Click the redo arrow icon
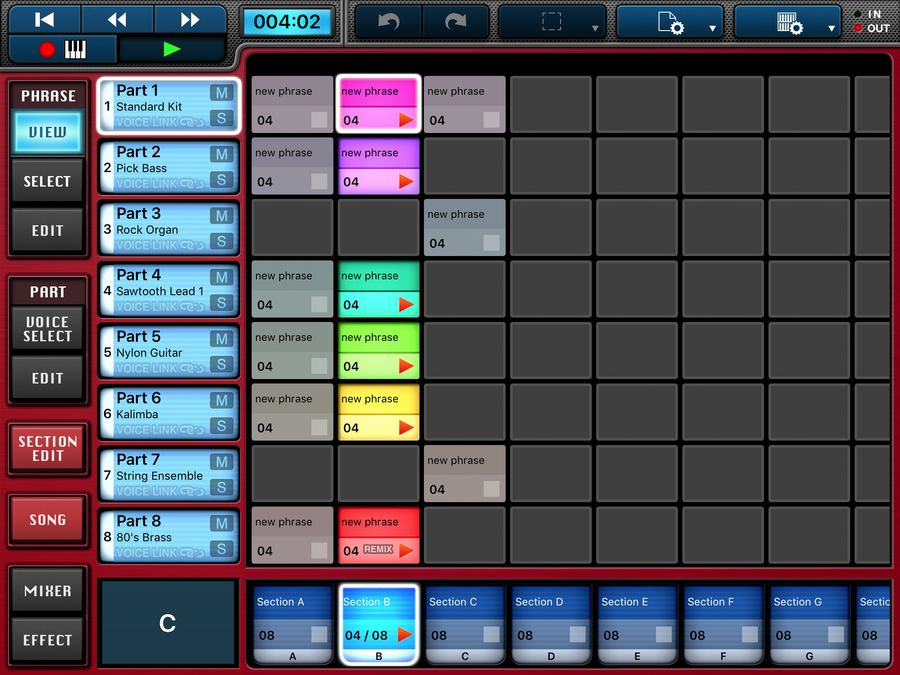The image size is (900, 675). (455, 21)
